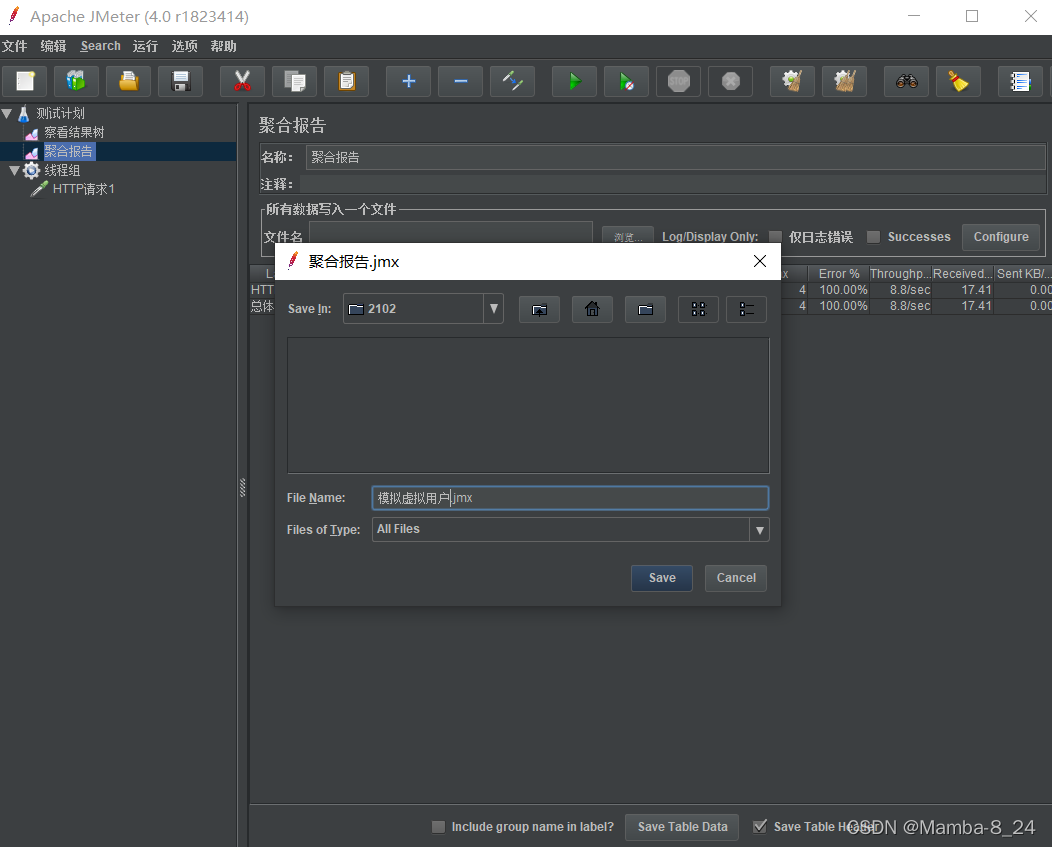The height and width of the screenshot is (847, 1052).
Task: Click the Open file folder icon
Action: coord(128,81)
